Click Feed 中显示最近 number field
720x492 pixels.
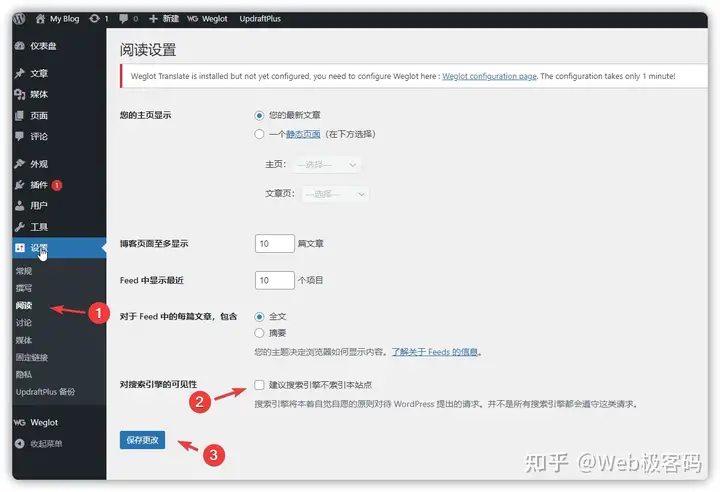(x=275, y=280)
